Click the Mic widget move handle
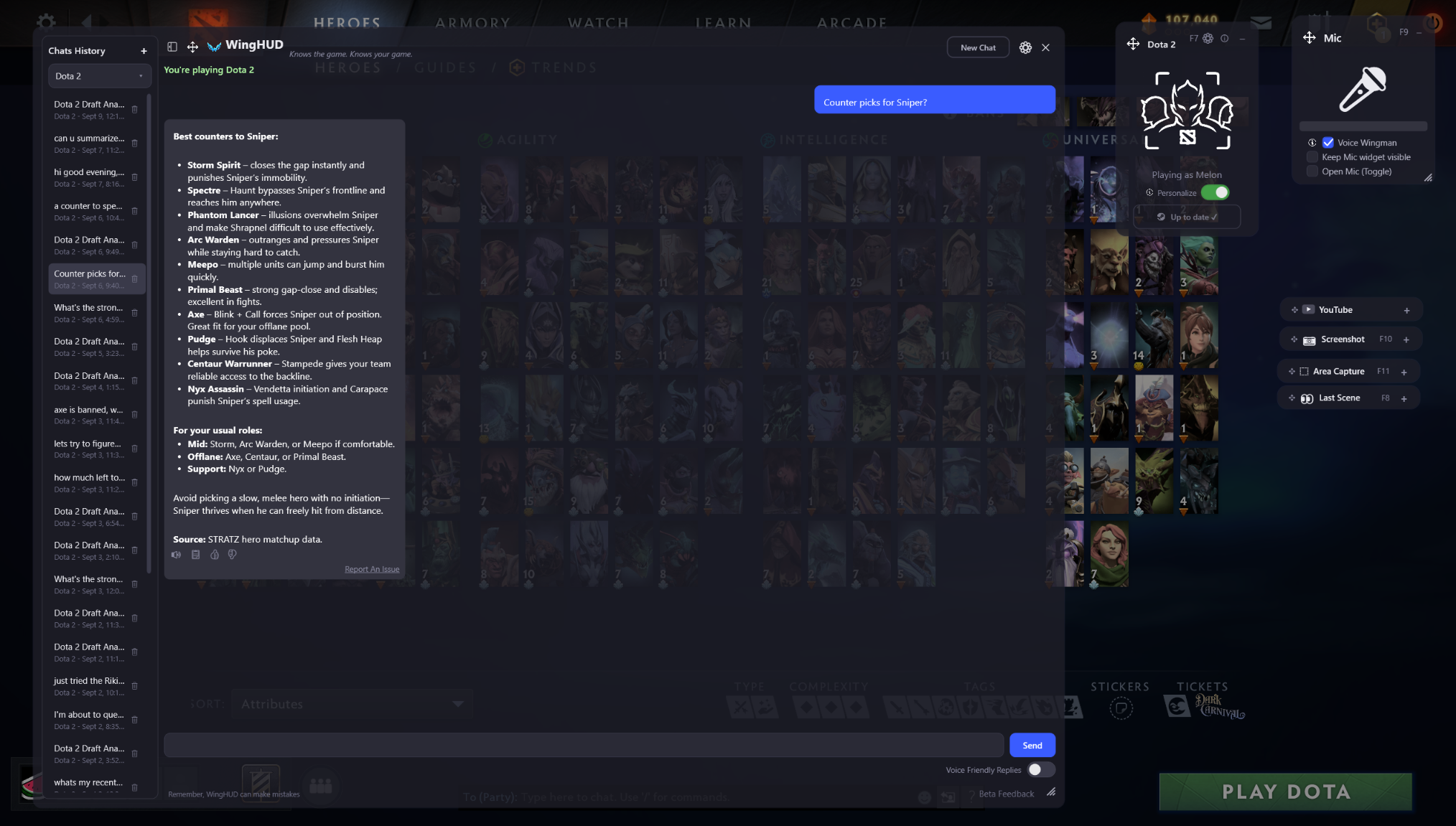Image resolution: width=1456 pixels, height=826 pixels. tap(1309, 38)
